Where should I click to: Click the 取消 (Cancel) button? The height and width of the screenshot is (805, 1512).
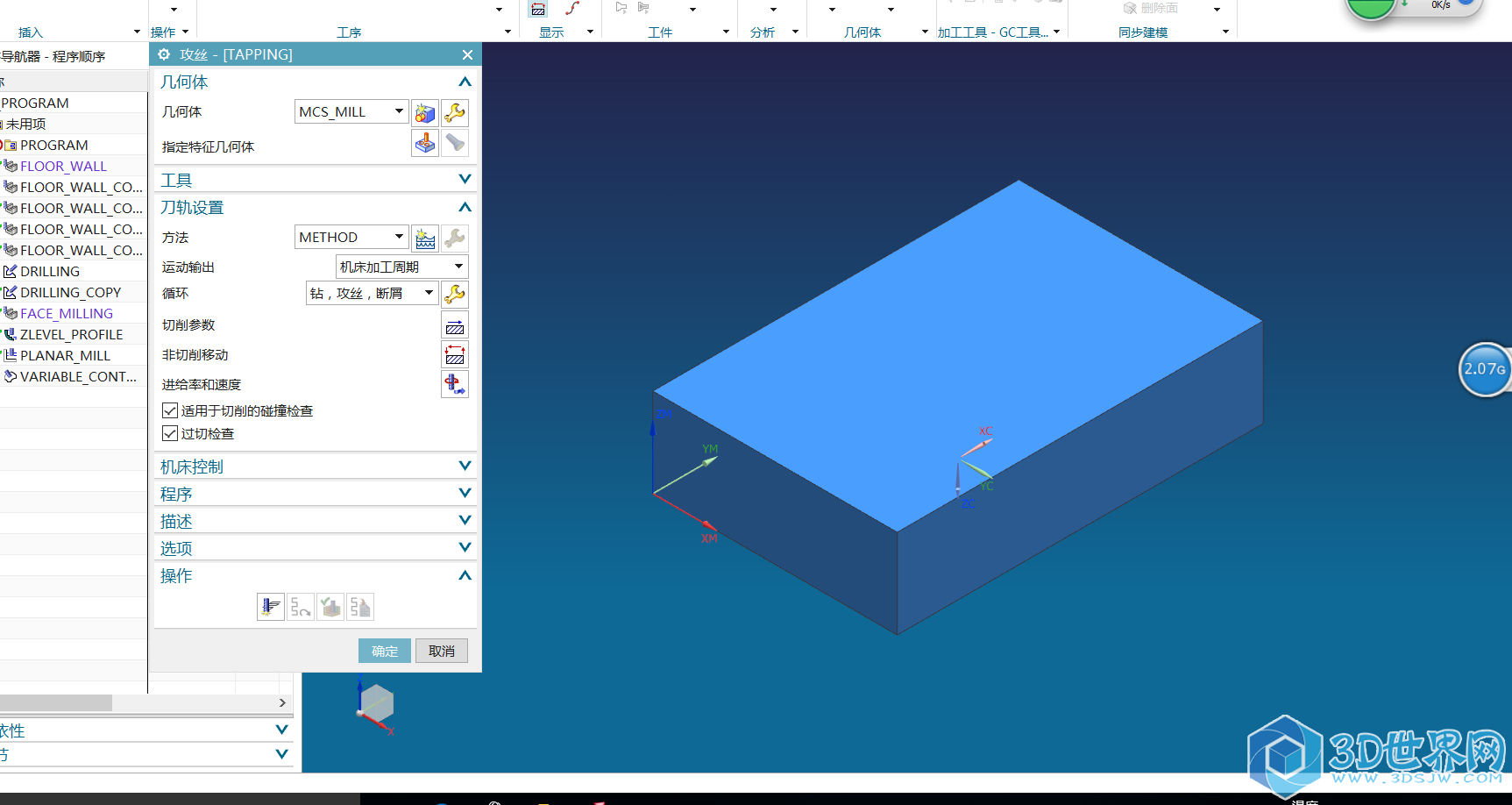[x=442, y=651]
